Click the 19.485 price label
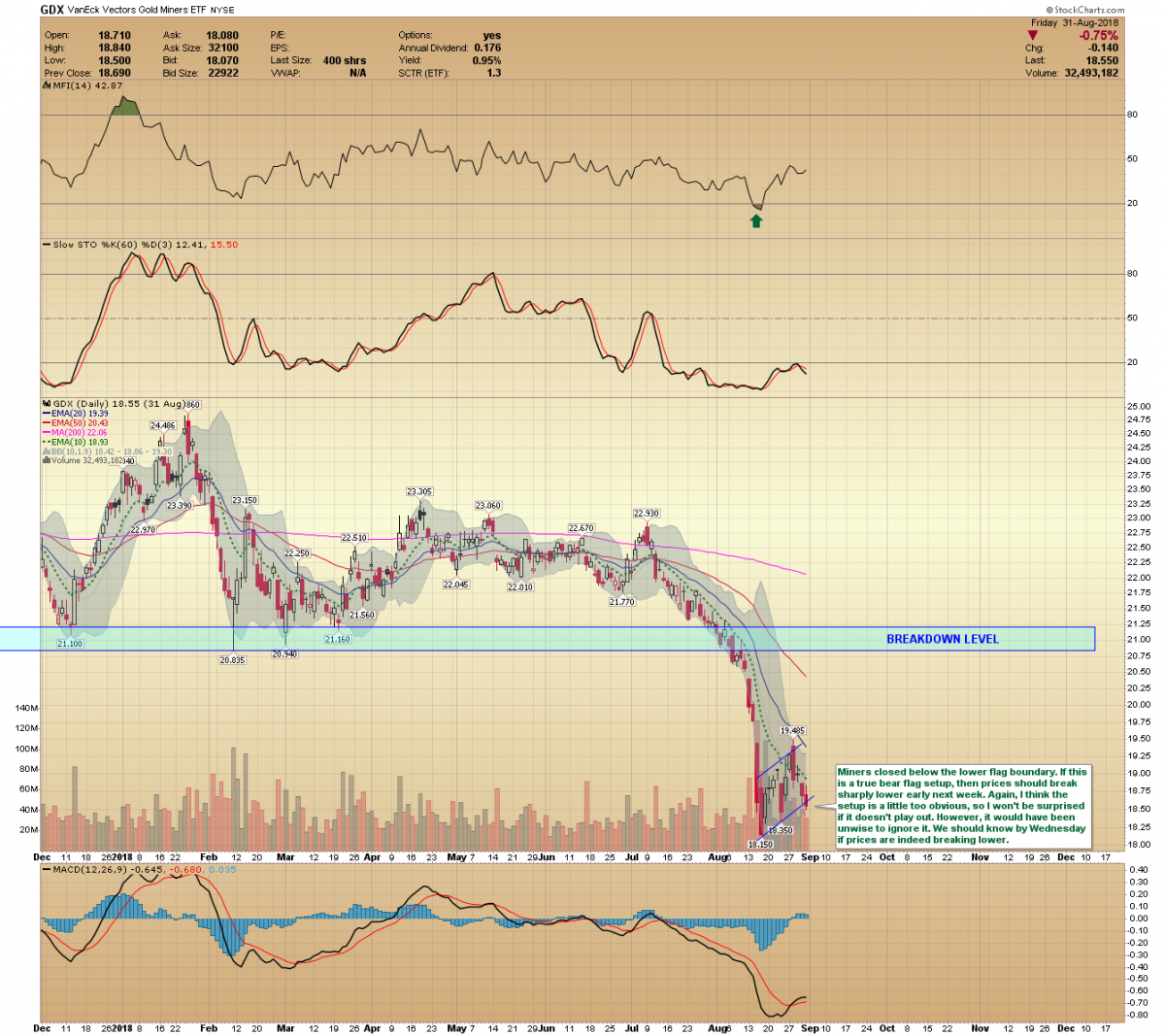The width and height of the screenshot is (1165, 1036). click(792, 730)
